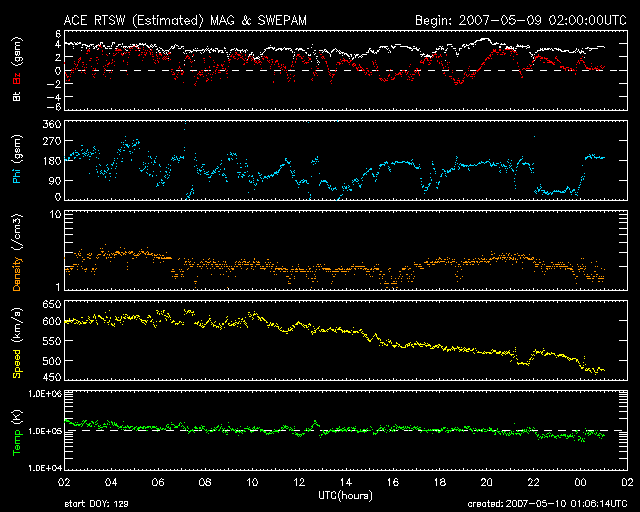Click the yellow 'Speed' axis label
The image size is (640, 512).
(x=17, y=364)
